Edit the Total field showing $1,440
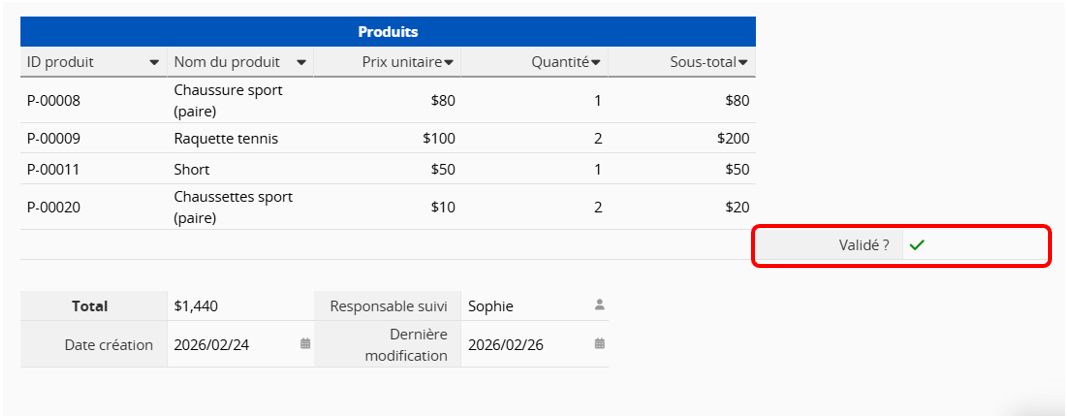Screen dimensions: 1067x416 pos(197,306)
